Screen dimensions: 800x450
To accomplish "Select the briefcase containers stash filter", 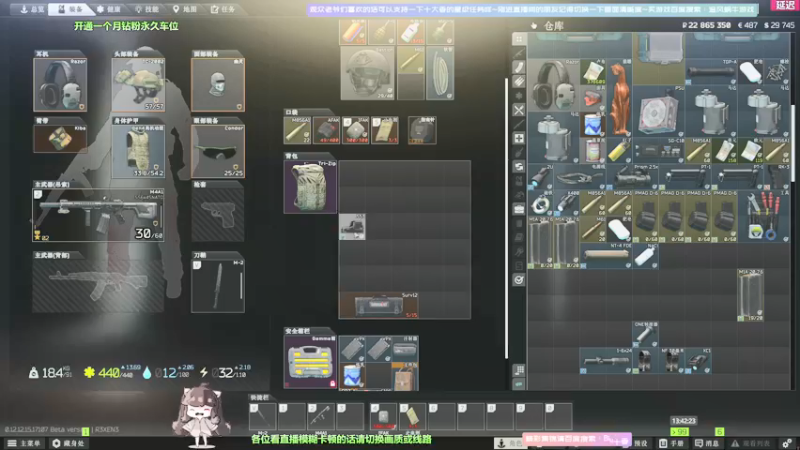I will click(519, 209).
